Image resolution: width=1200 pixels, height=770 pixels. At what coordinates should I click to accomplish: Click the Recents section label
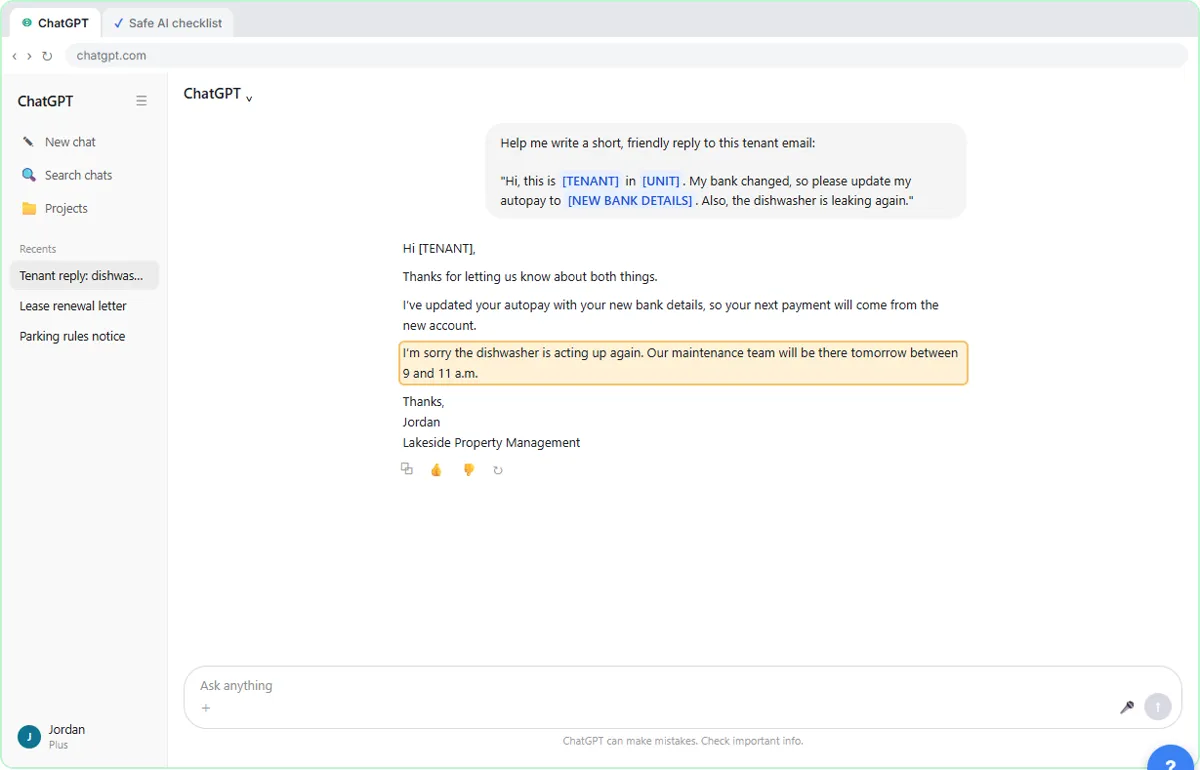click(38, 249)
